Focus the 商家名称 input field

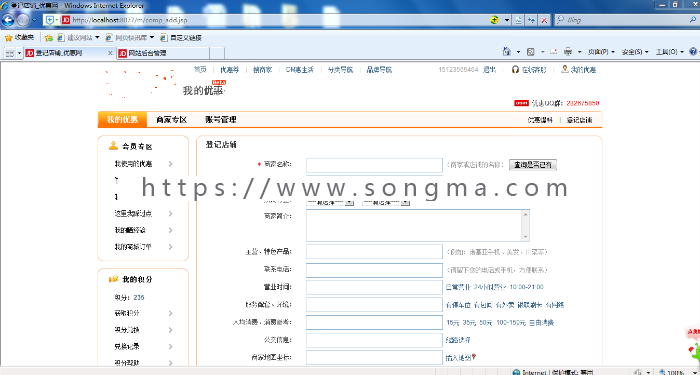point(374,165)
